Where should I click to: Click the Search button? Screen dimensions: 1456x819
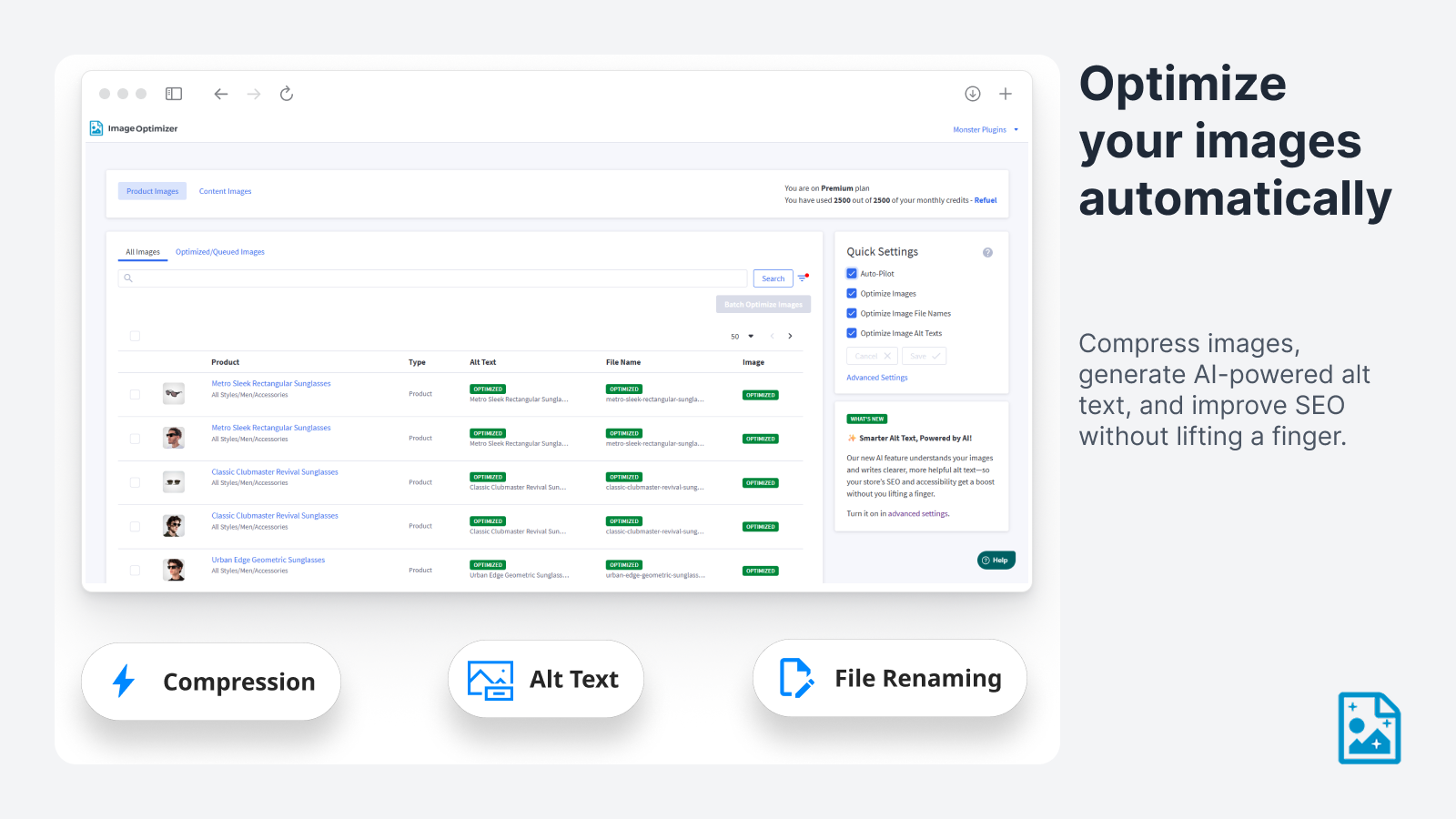(x=773, y=278)
